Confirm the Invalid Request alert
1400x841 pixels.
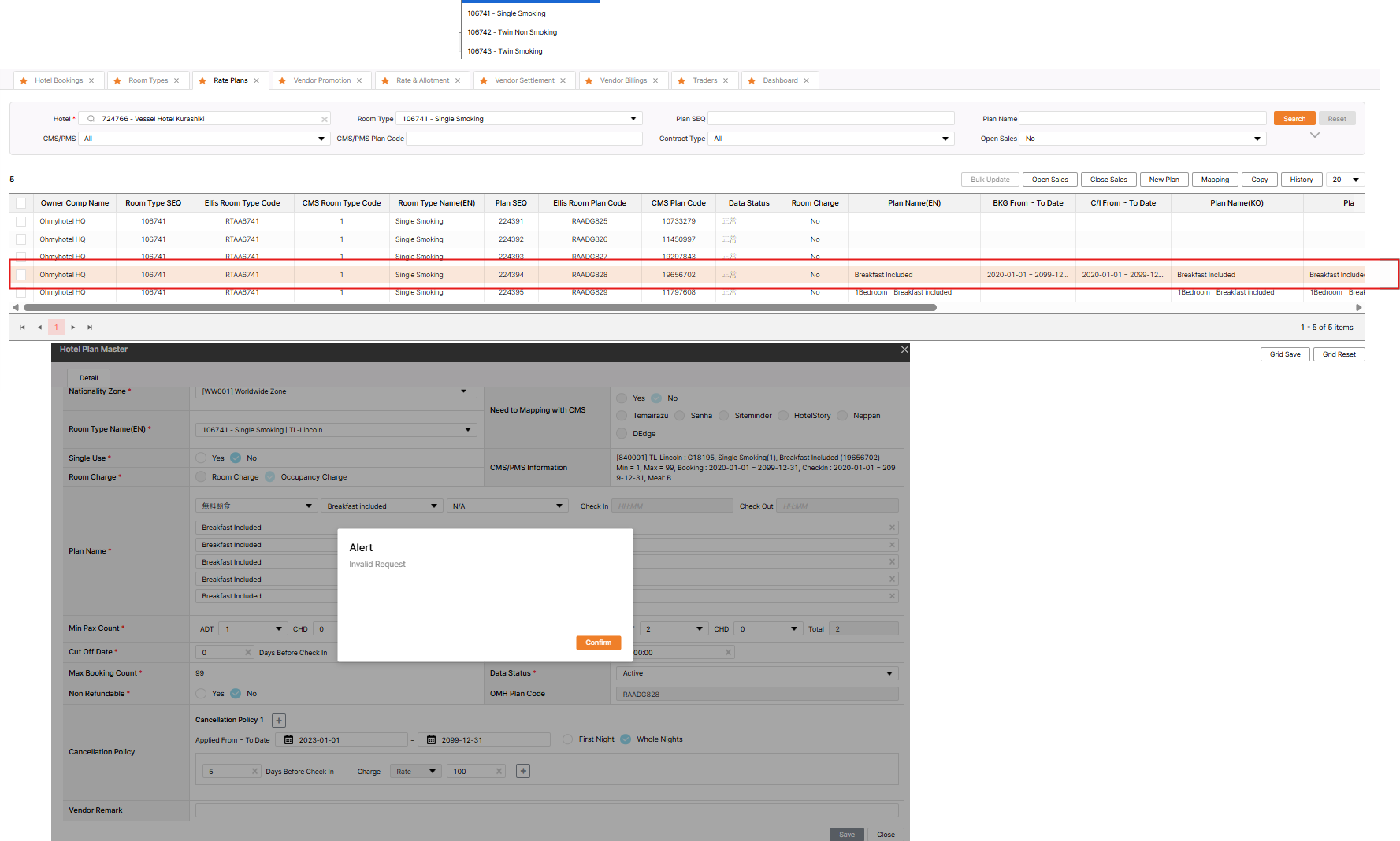598,643
